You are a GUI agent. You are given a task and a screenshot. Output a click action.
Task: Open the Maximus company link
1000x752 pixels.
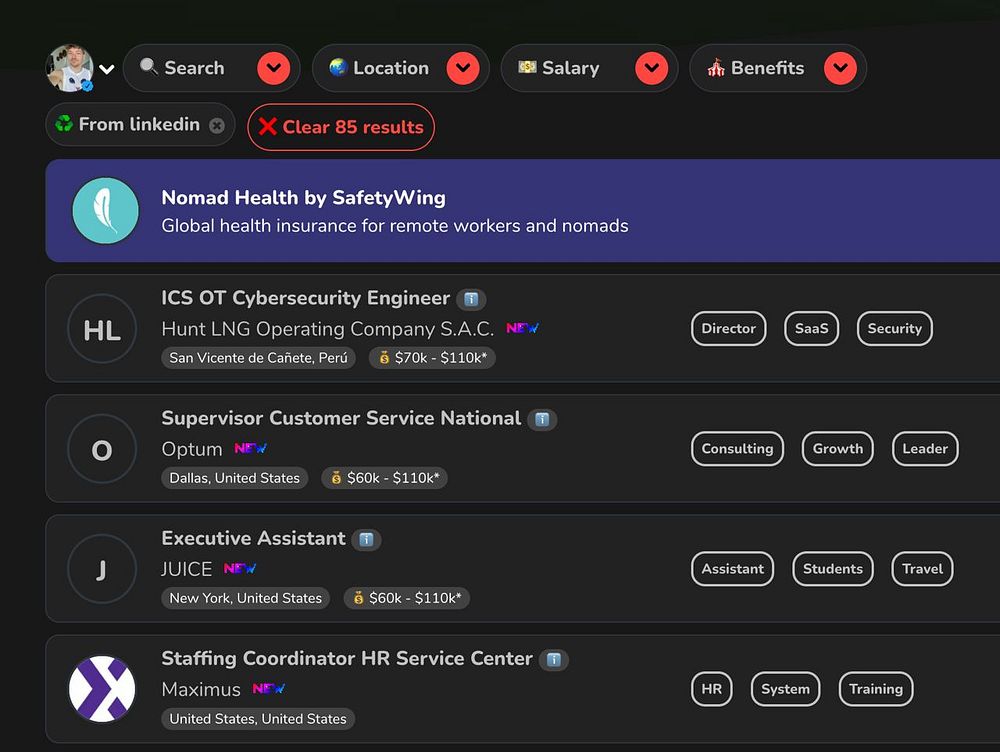201,689
